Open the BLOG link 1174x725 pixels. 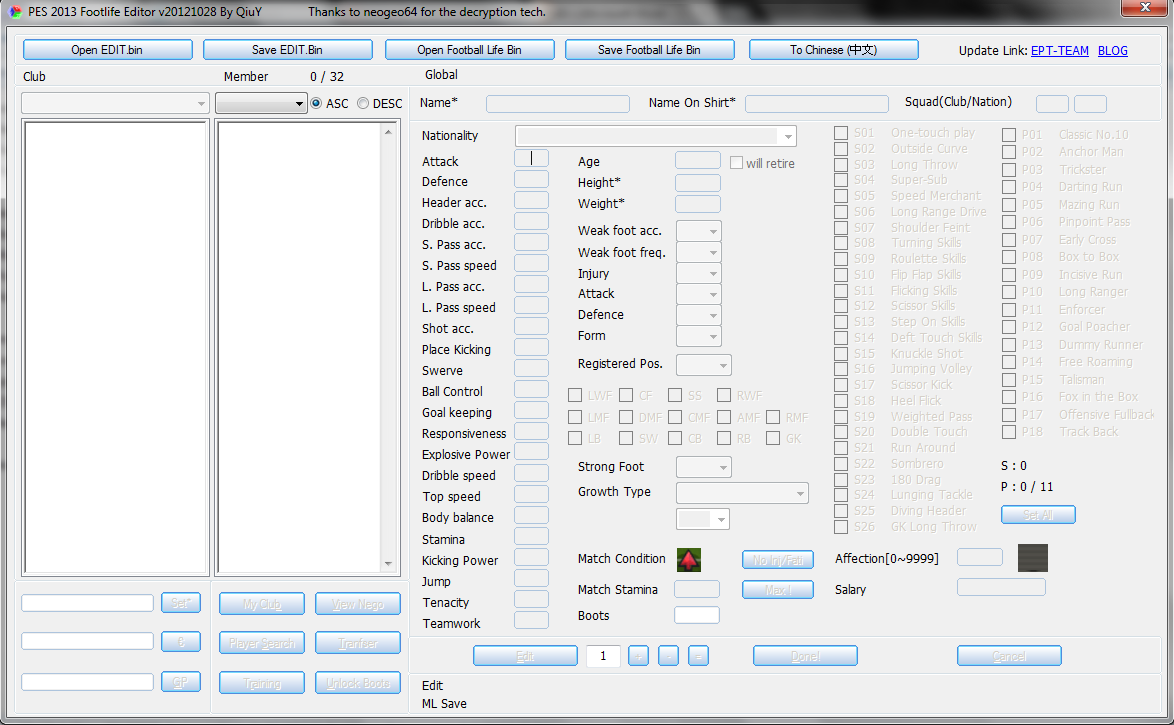(1113, 50)
